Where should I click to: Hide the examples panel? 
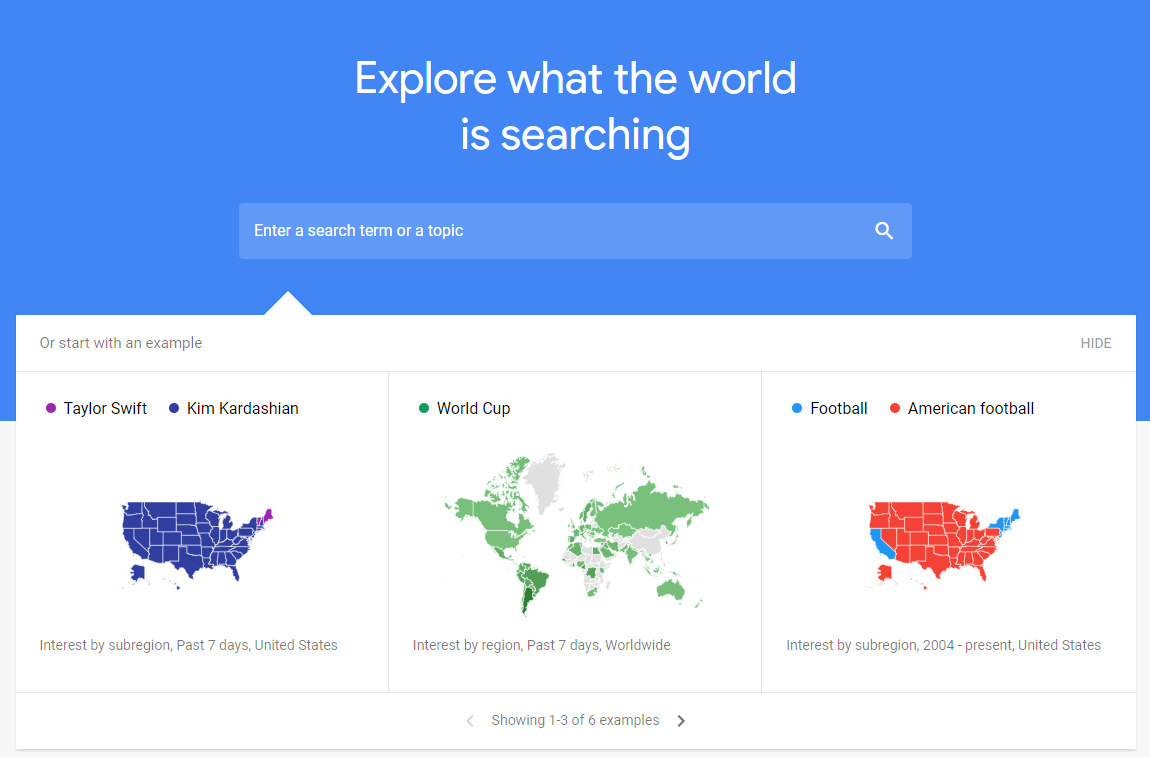point(1096,343)
